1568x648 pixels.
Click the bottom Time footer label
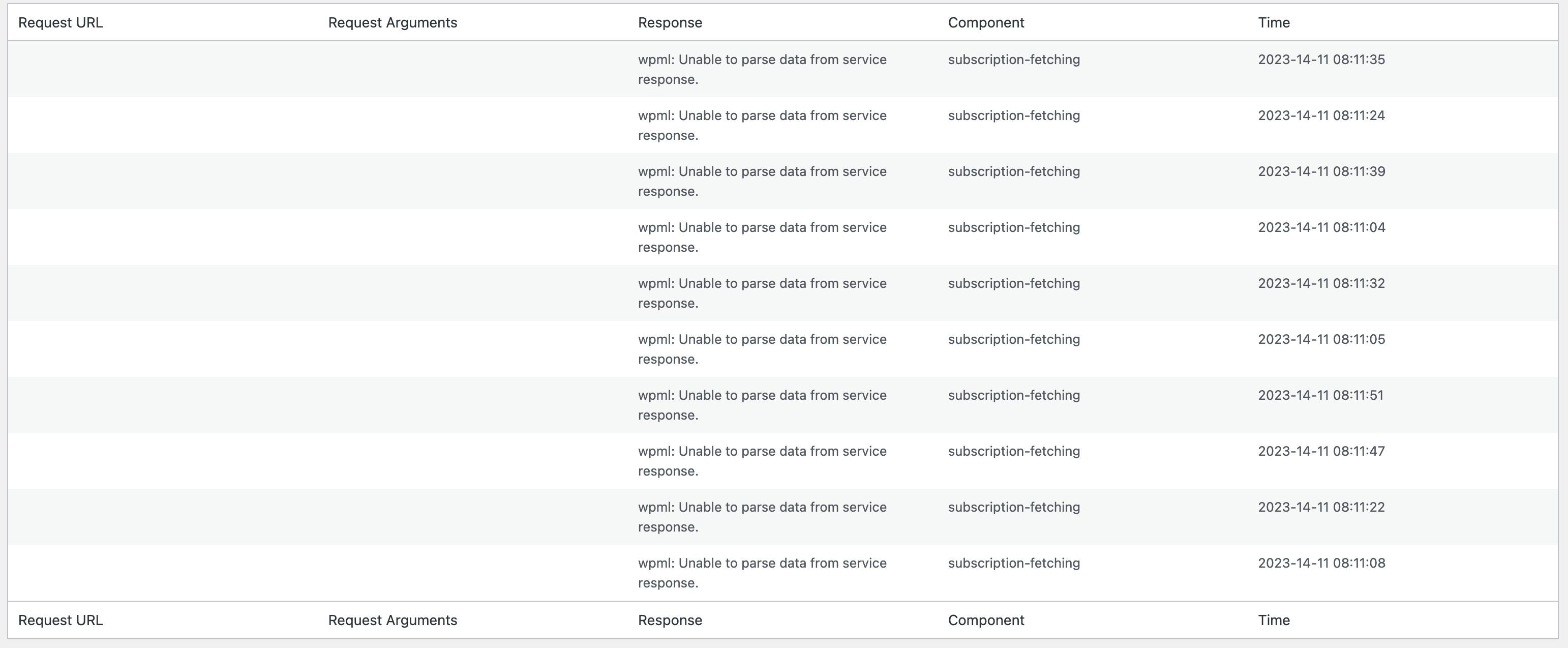pyautogui.click(x=1274, y=620)
